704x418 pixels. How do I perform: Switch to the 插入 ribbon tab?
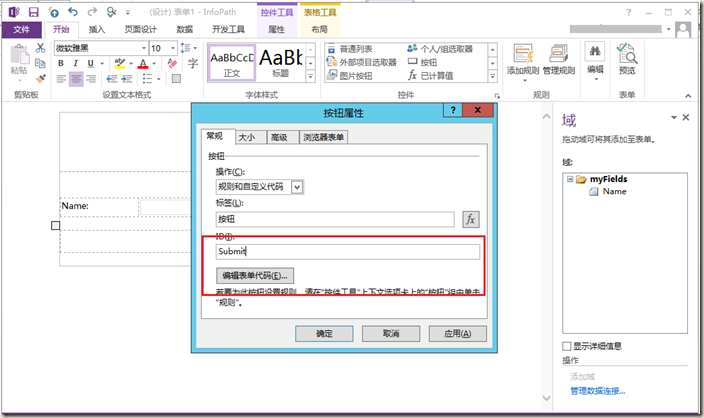(x=97, y=30)
